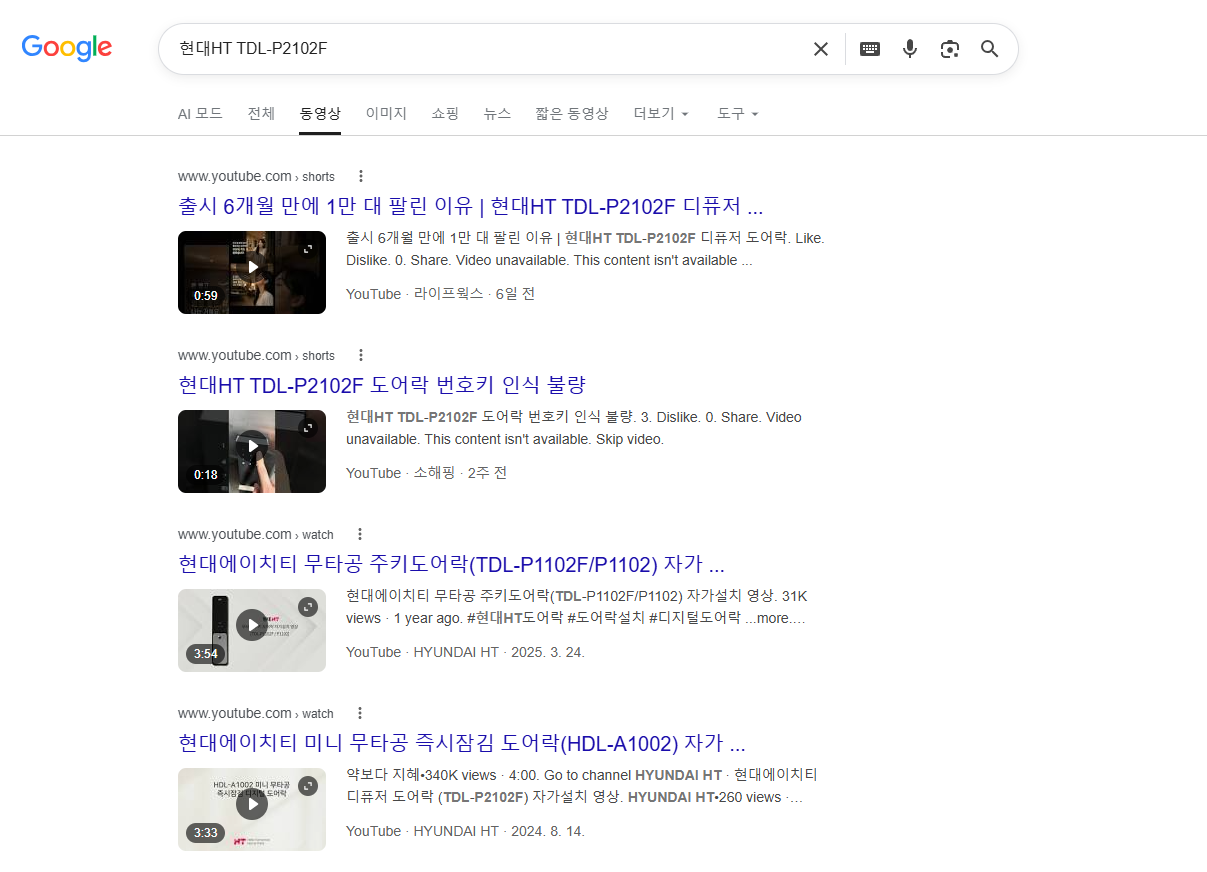1207x872 pixels.
Task: Open the on-screen keyboard input tool
Action: click(x=870, y=49)
